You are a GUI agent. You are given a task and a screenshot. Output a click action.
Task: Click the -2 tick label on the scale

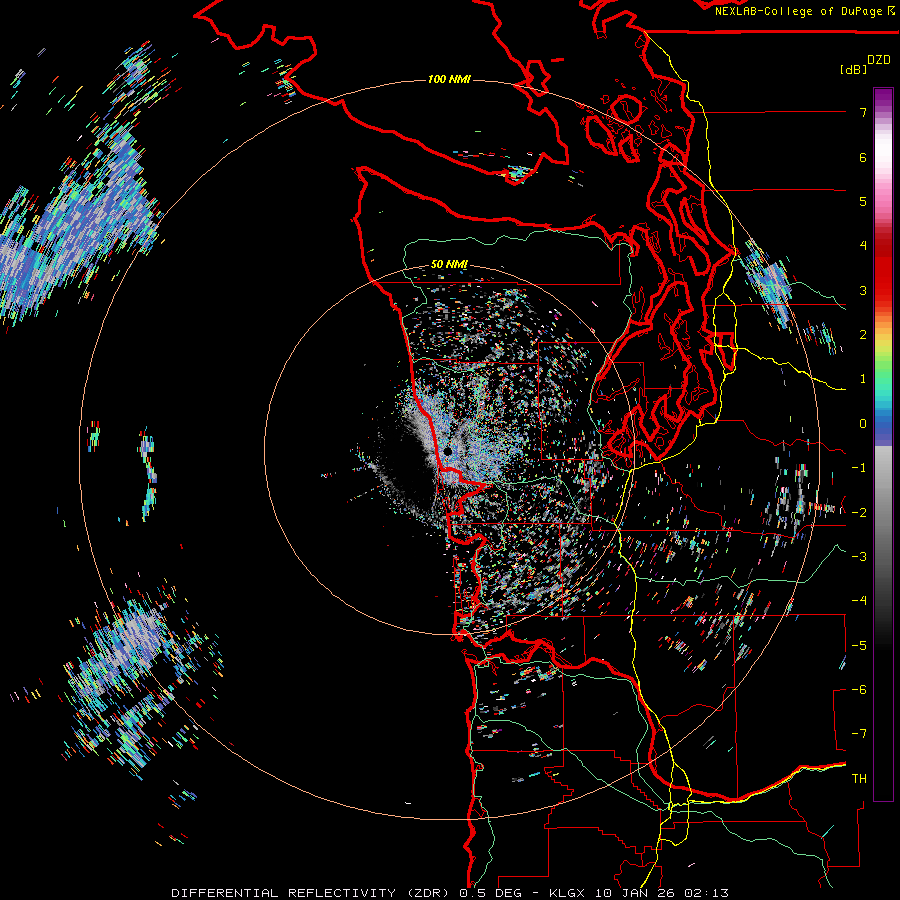coord(859,512)
